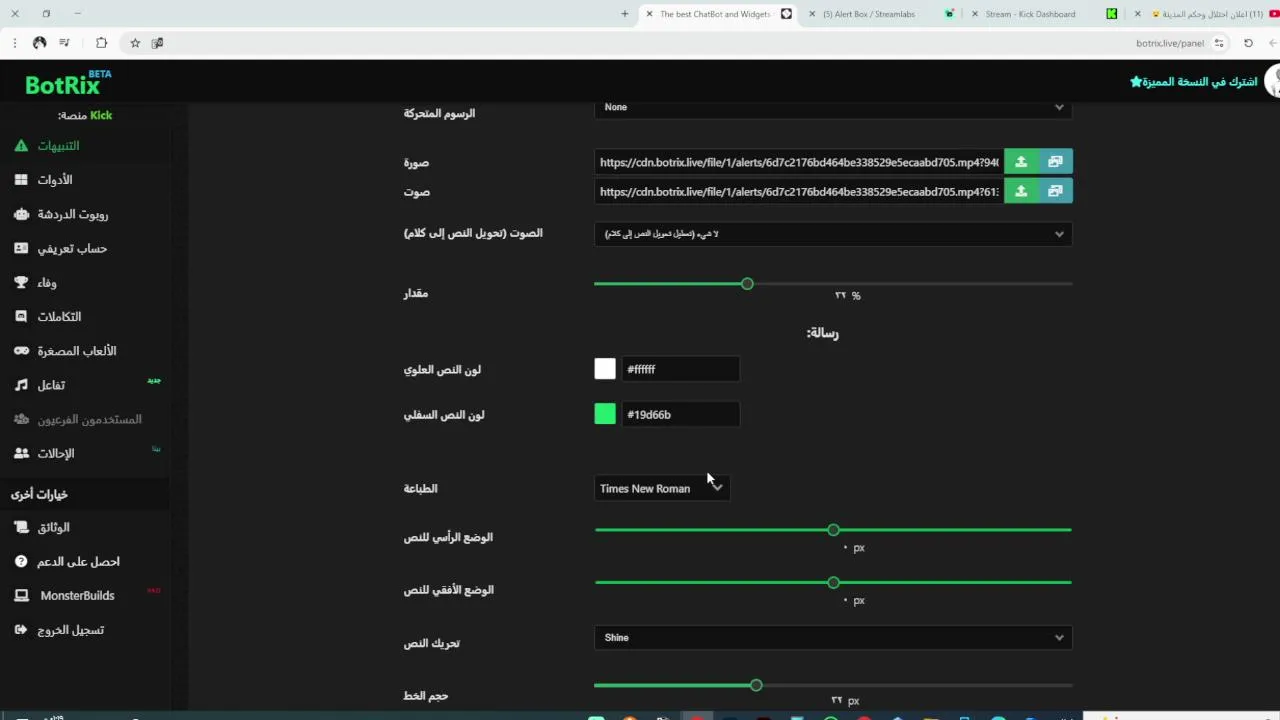This screenshot has width=1280, height=720.
Task: Click the الأدوات tools grid icon
Action: tap(21, 180)
